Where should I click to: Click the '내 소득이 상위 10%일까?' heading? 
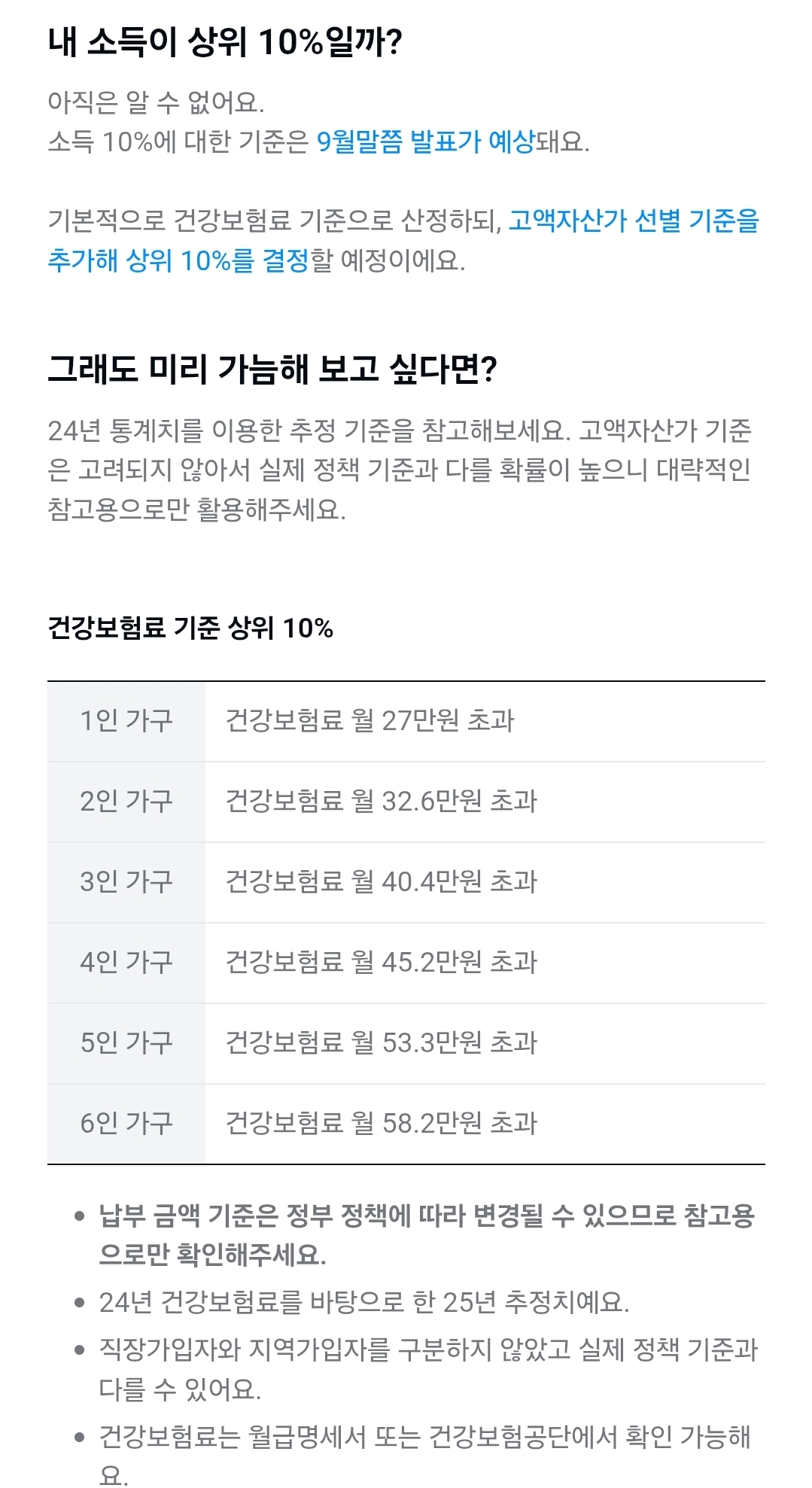(x=224, y=42)
